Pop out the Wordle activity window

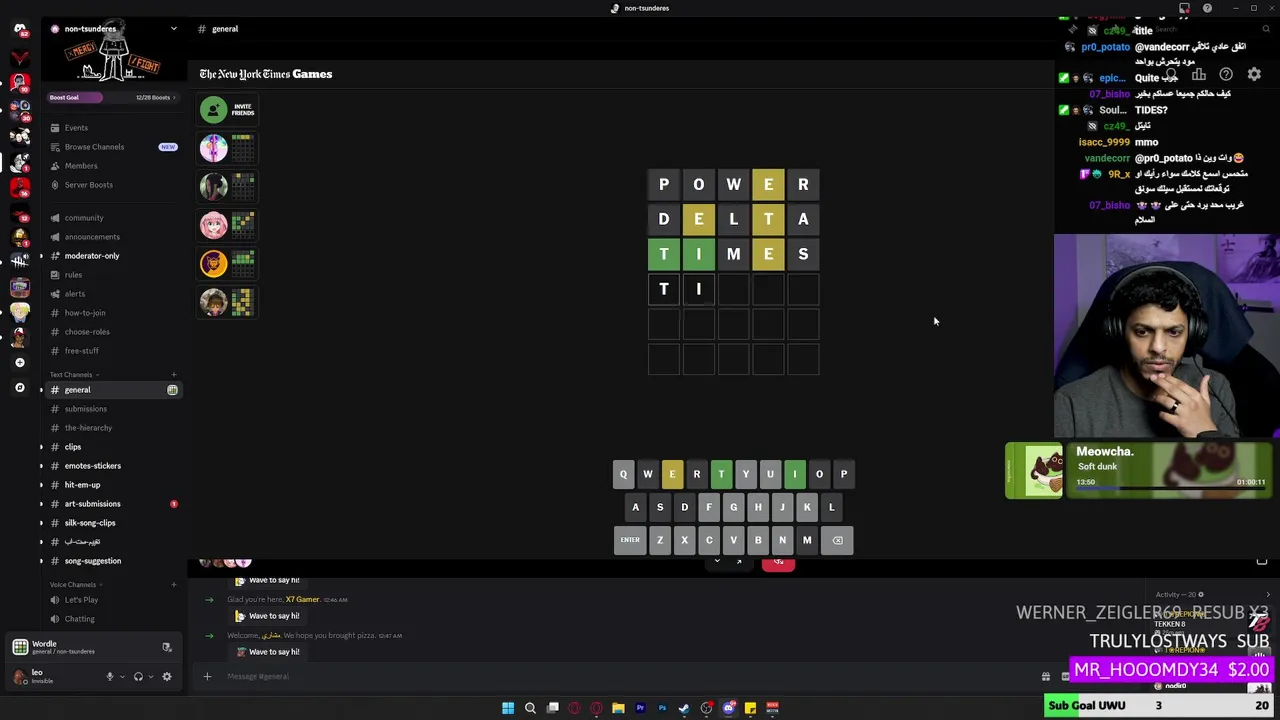[739, 562]
